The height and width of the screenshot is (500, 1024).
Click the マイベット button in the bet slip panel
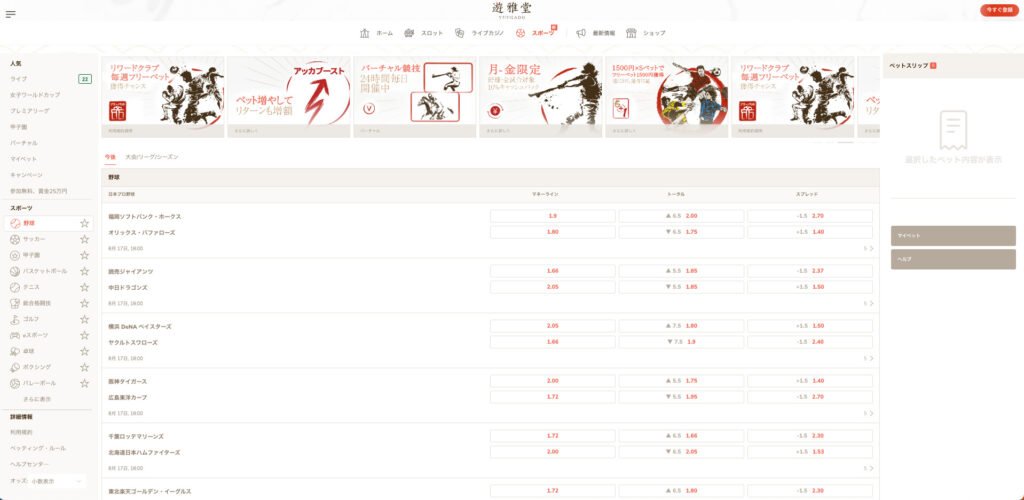[953, 235]
